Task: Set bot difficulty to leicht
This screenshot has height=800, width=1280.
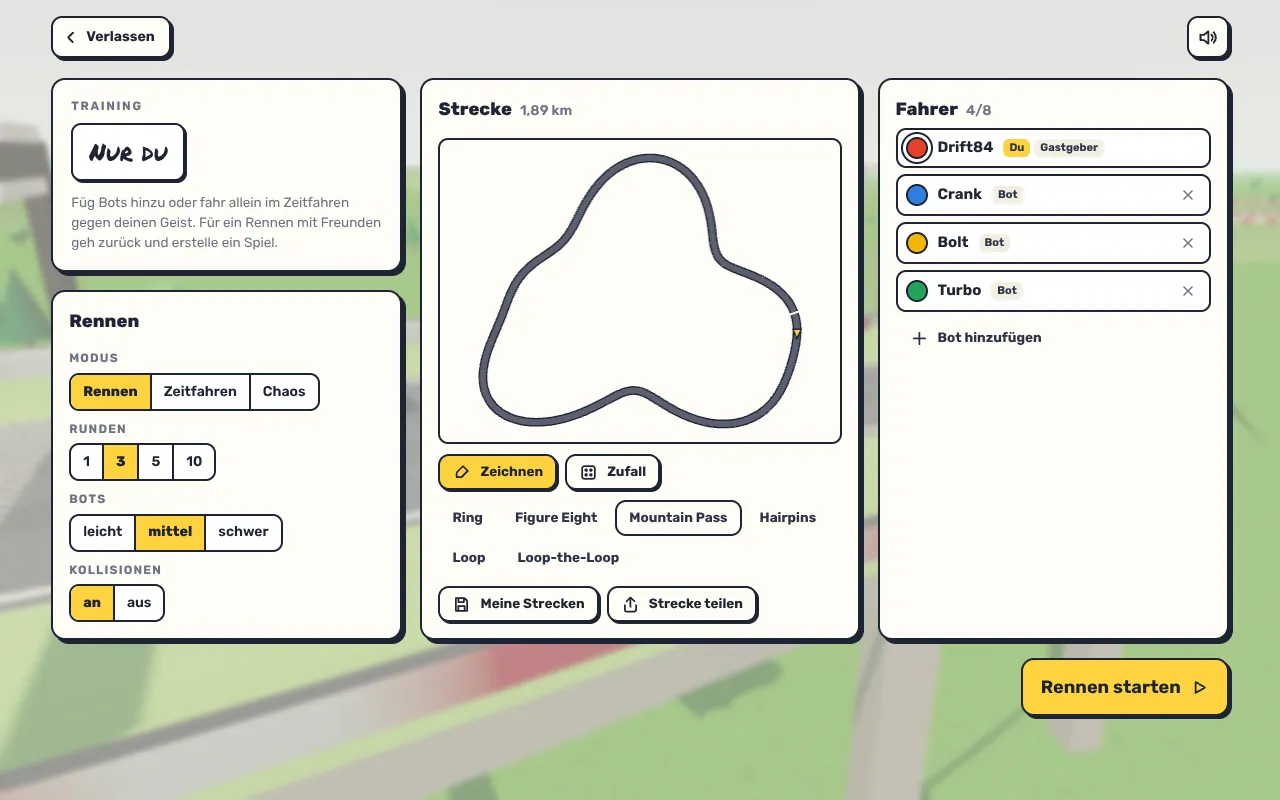Action: coord(102,532)
